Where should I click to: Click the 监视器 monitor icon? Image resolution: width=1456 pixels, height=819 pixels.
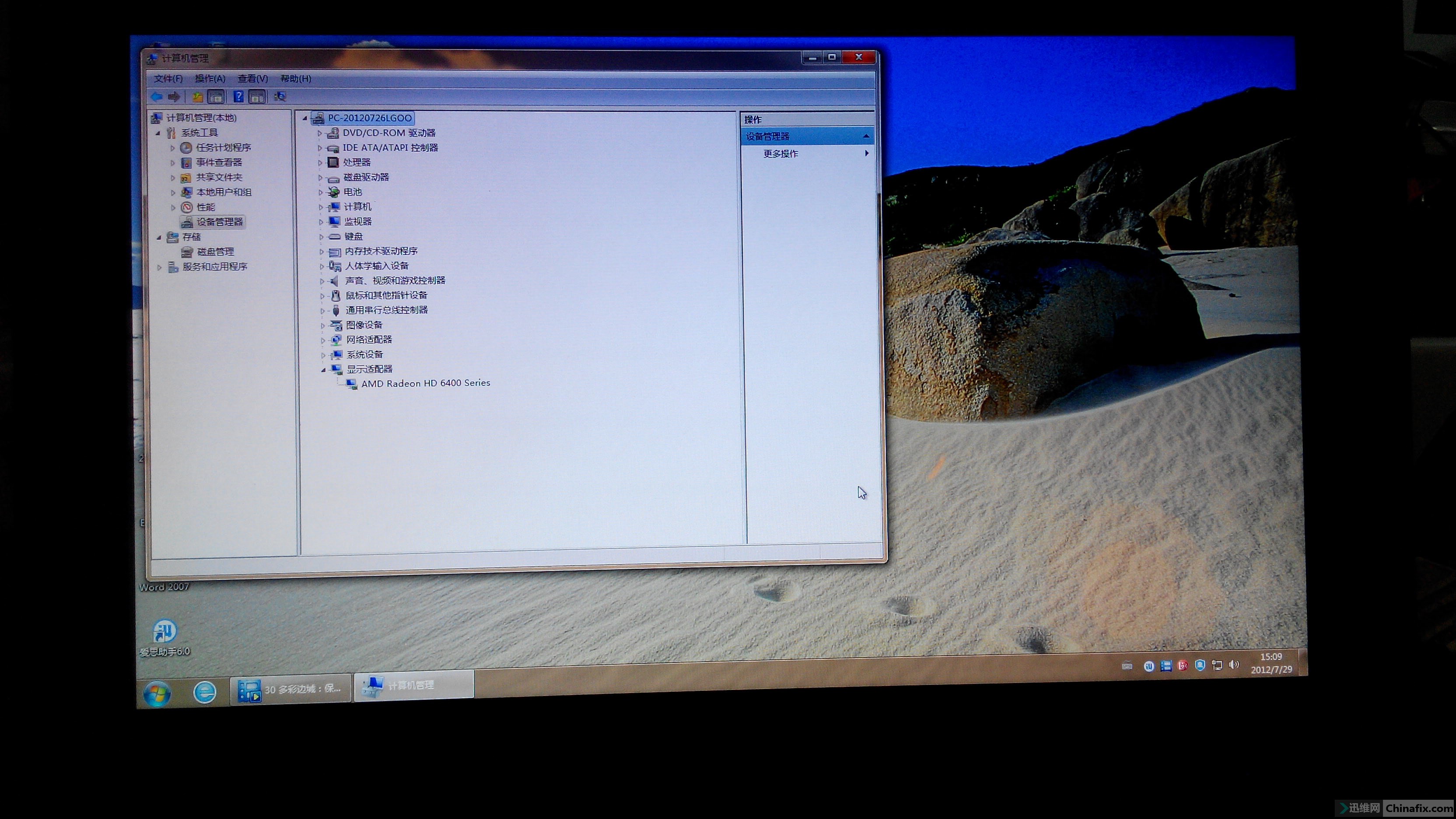pyautogui.click(x=335, y=221)
